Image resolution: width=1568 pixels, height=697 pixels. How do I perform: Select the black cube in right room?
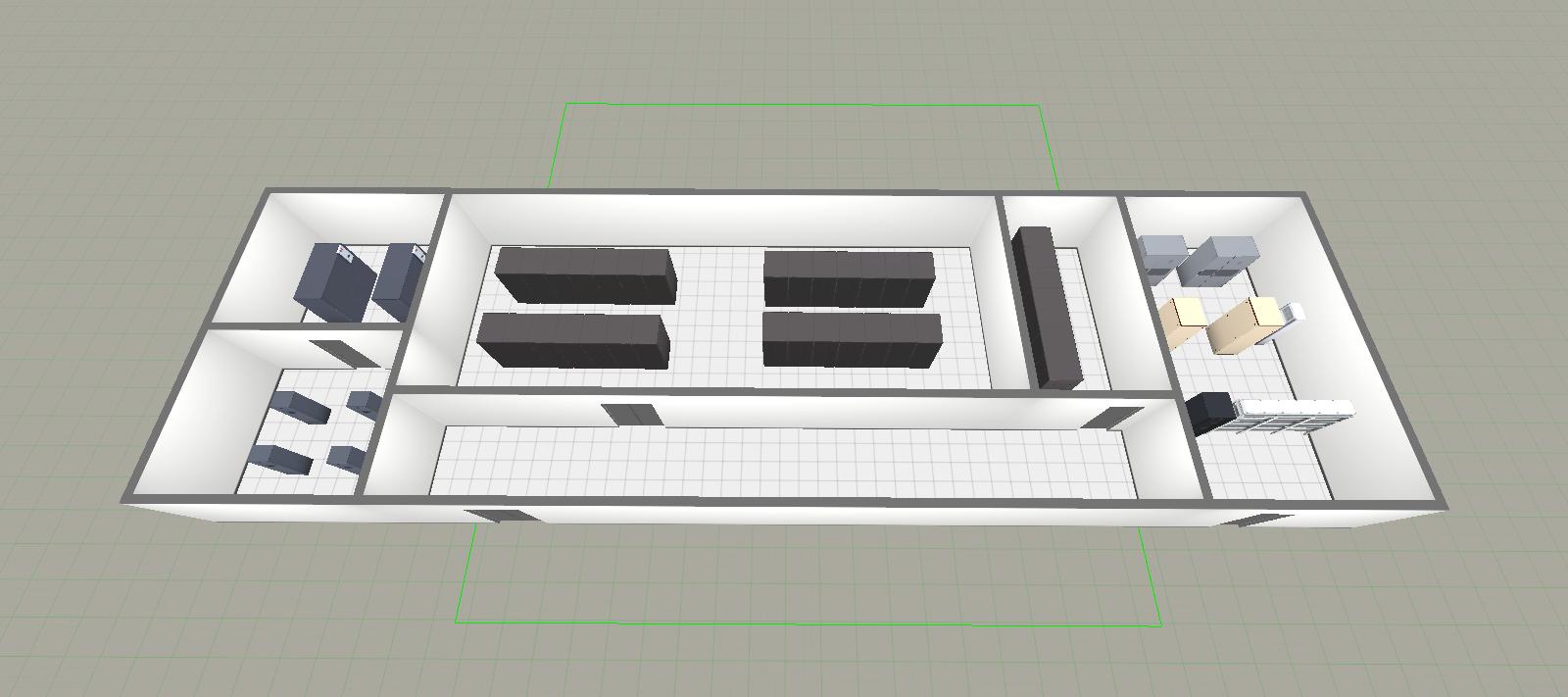(x=1211, y=412)
